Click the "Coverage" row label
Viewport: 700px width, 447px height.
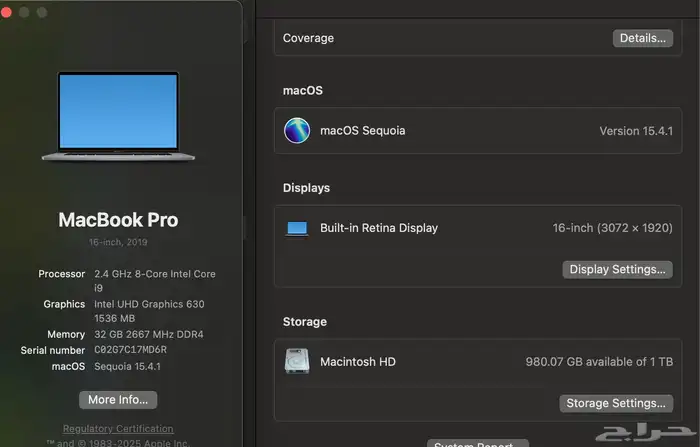tap(308, 38)
